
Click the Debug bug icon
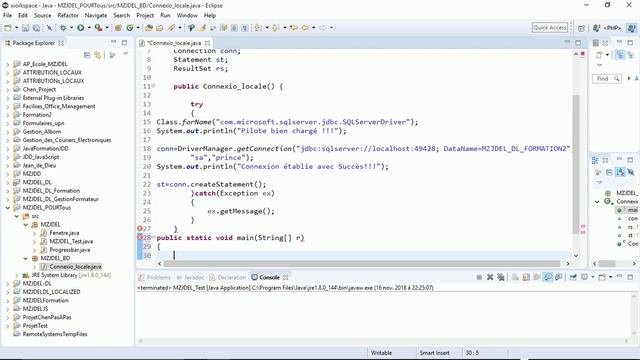click(63, 28)
